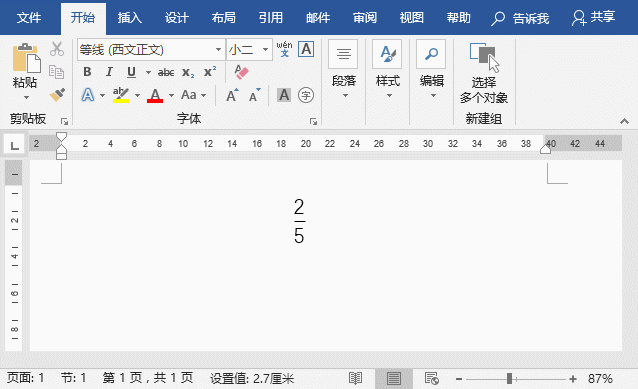
Task: Click the shrink font size icon
Action: tap(255, 95)
